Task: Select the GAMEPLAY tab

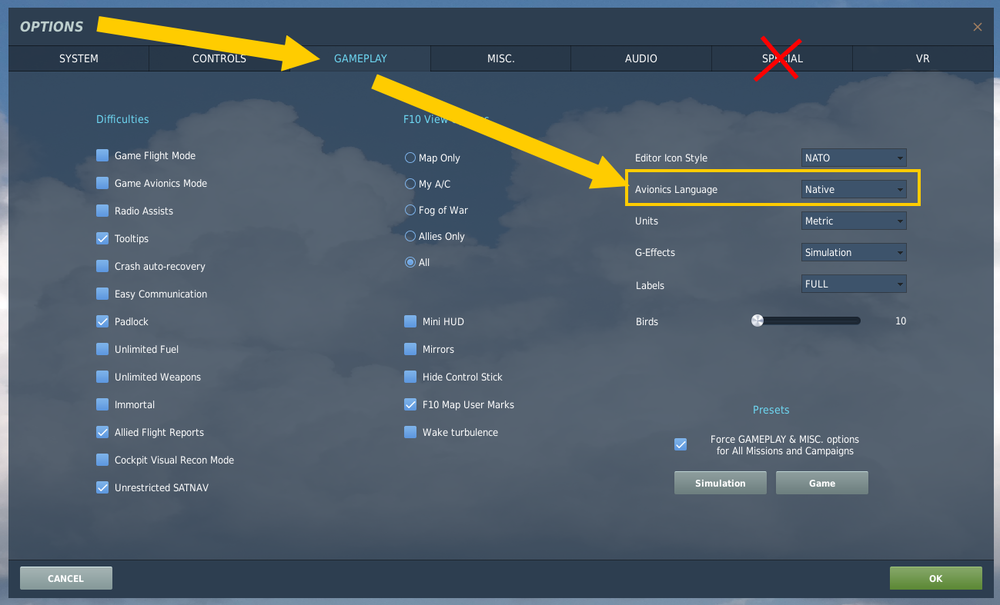Action: (360, 59)
